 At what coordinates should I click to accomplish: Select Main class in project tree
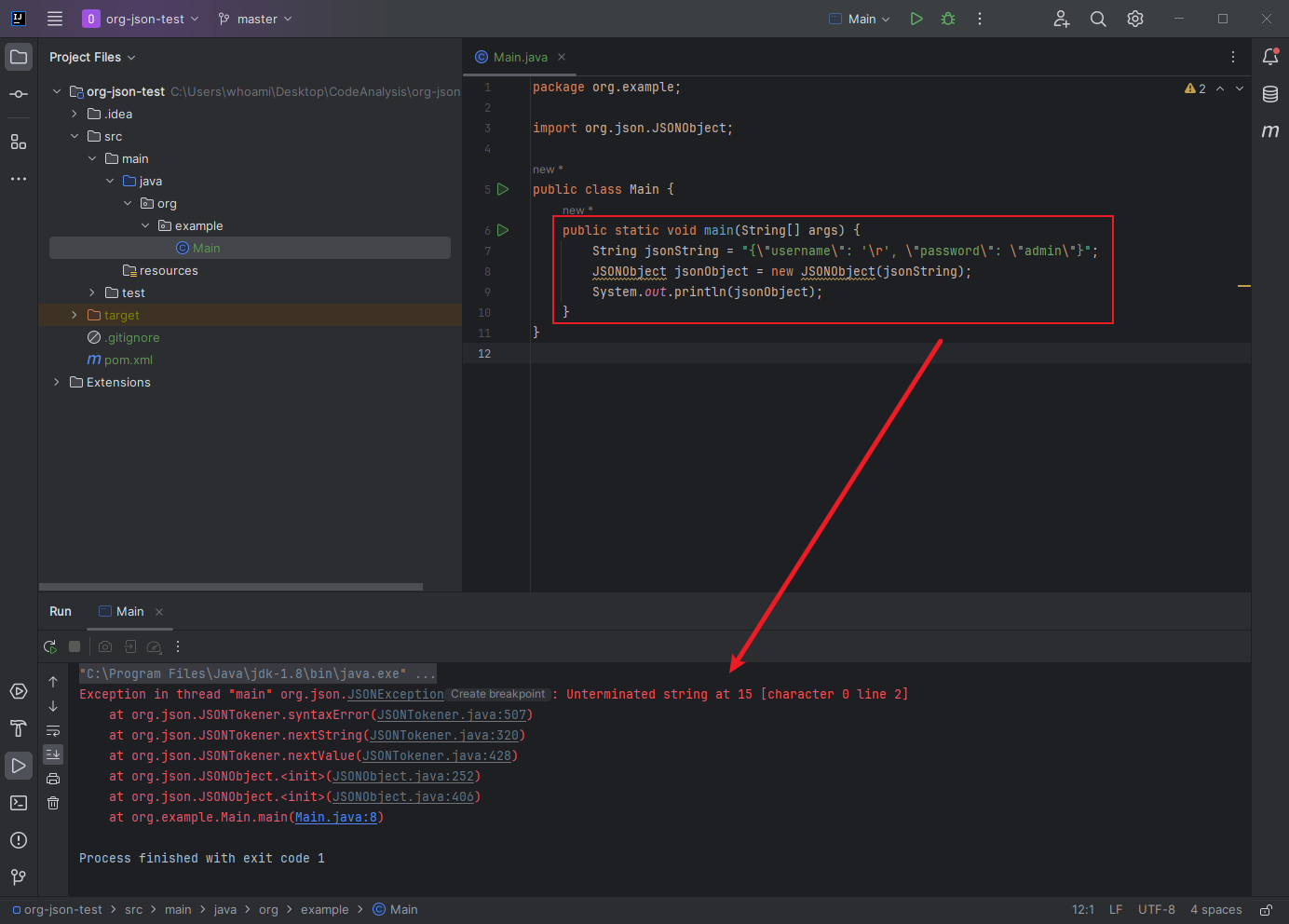(x=250, y=248)
